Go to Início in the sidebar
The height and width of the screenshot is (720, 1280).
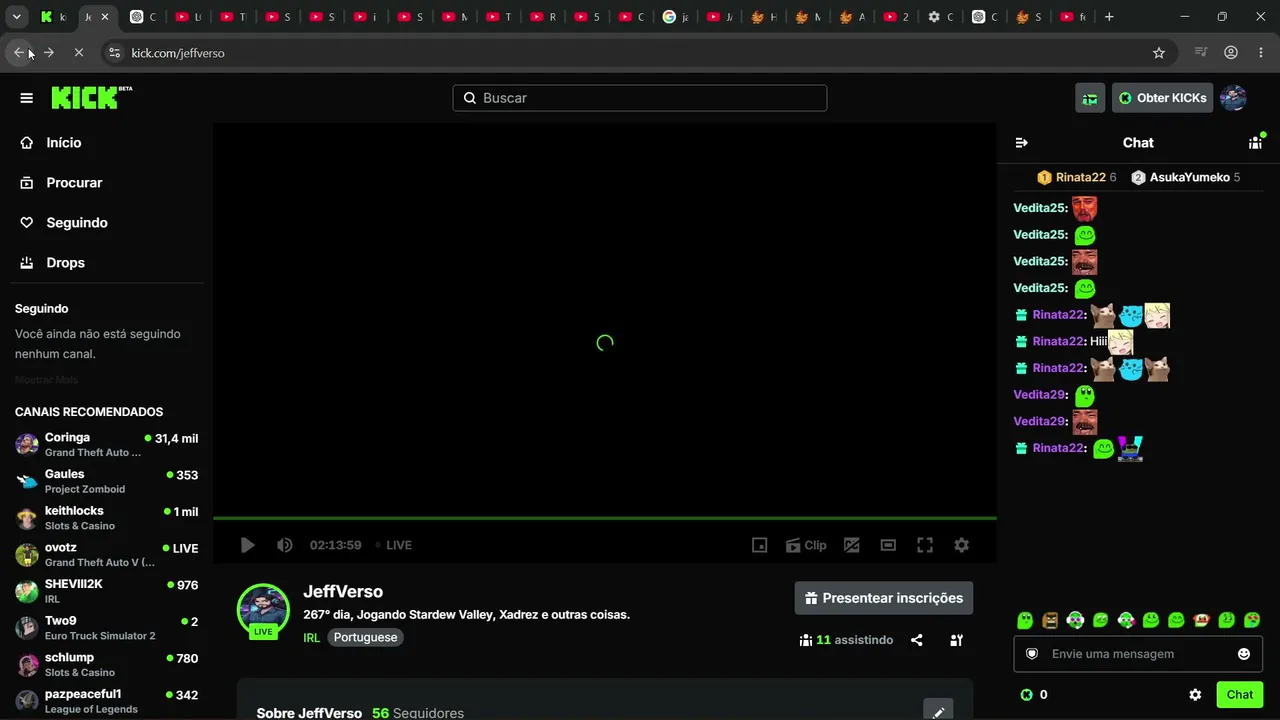(106, 143)
